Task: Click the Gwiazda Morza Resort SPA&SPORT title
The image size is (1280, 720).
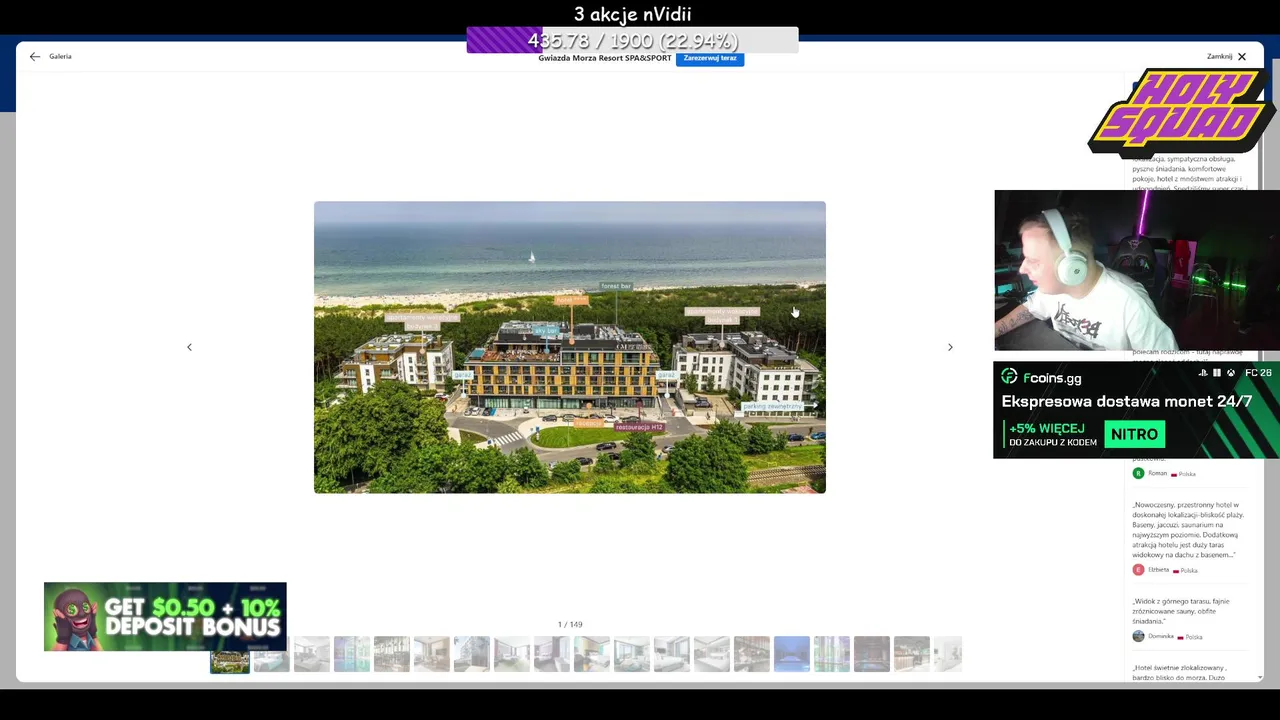Action: coord(605,58)
